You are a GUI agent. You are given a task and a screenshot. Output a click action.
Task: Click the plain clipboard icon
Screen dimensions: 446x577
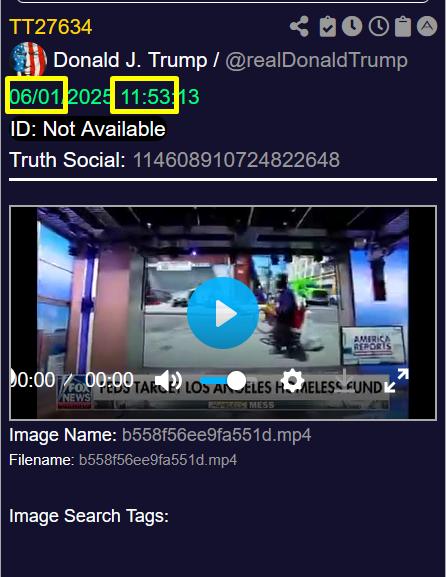pyautogui.click(x=403, y=26)
